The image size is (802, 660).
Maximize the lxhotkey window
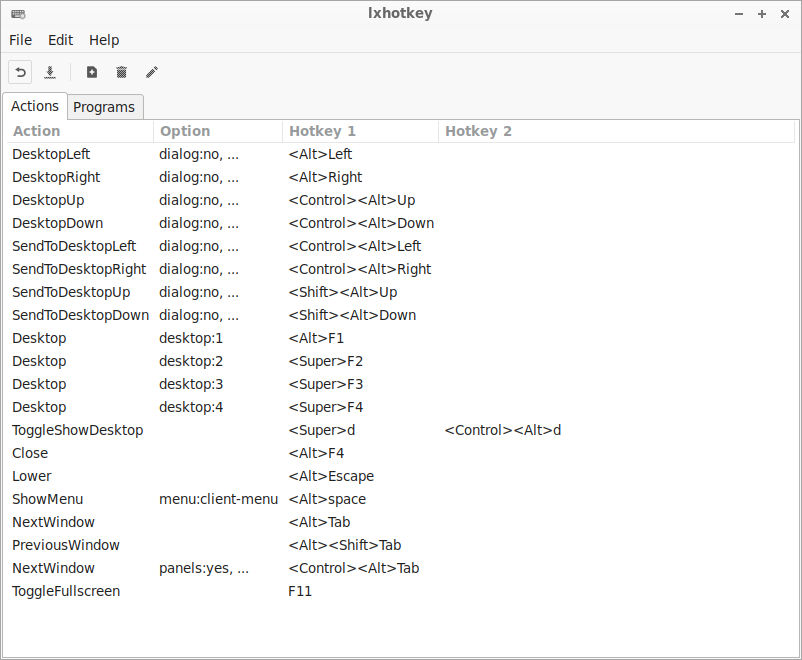pyautogui.click(x=762, y=14)
